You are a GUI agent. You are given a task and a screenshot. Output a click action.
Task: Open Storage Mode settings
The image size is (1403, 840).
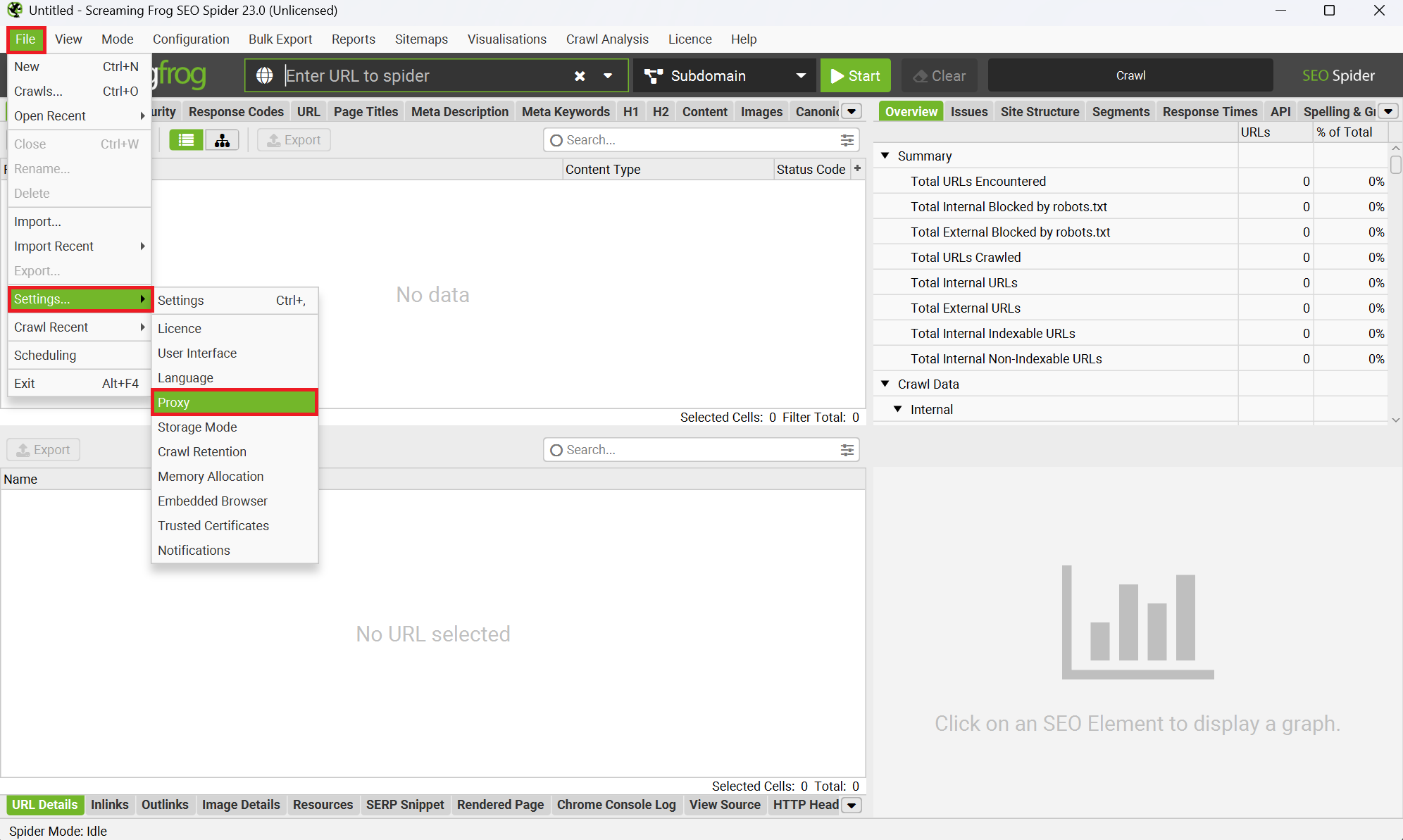point(197,427)
